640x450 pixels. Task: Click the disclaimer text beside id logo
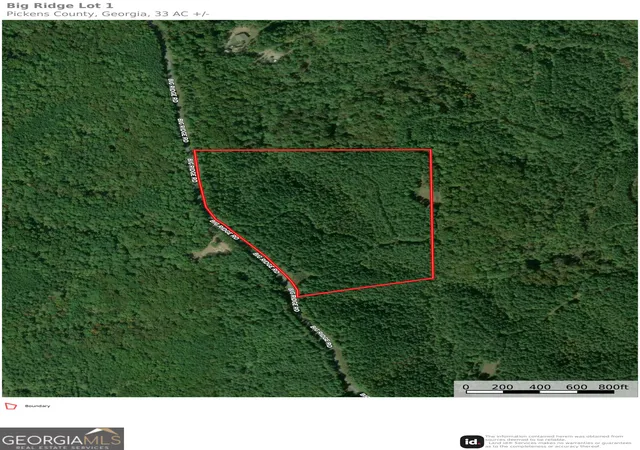coord(558,441)
